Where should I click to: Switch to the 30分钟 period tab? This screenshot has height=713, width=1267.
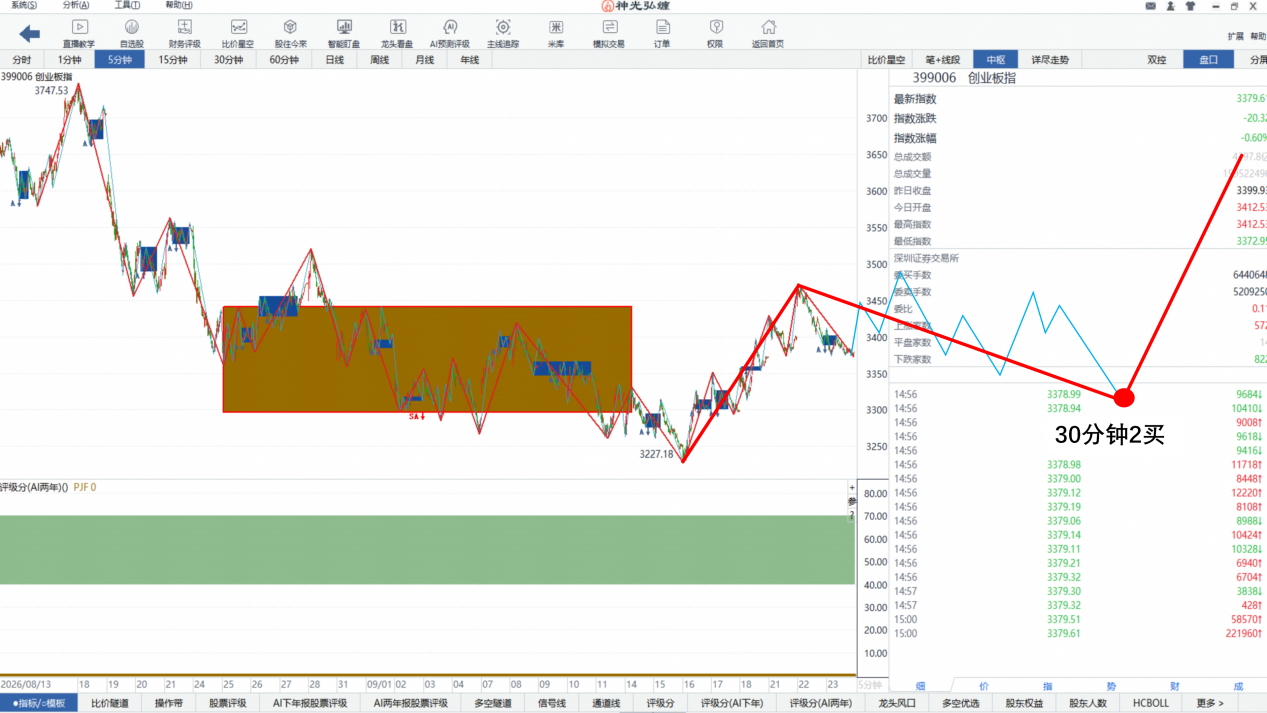coord(228,60)
